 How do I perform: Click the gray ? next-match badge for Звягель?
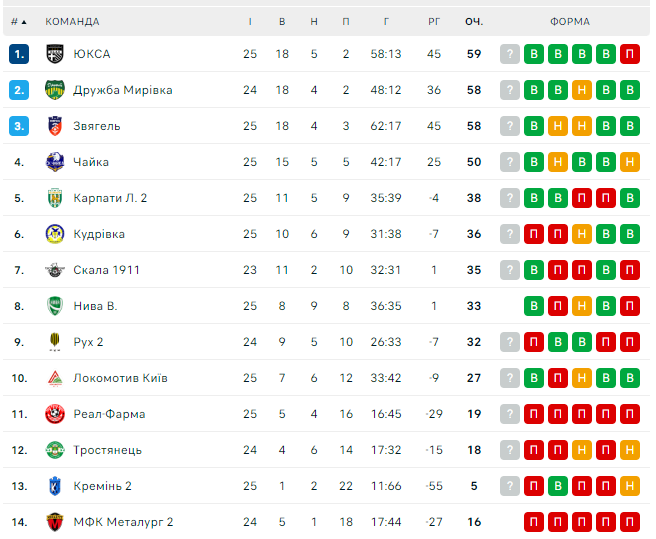click(510, 126)
